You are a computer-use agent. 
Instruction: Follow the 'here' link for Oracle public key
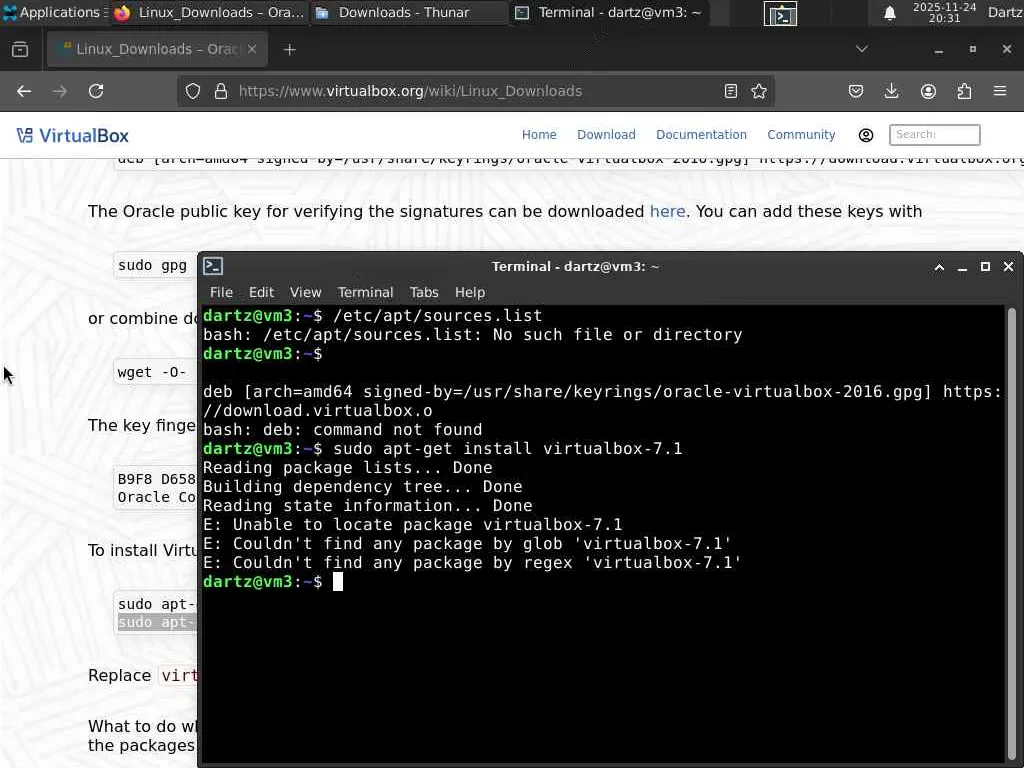[x=667, y=212]
